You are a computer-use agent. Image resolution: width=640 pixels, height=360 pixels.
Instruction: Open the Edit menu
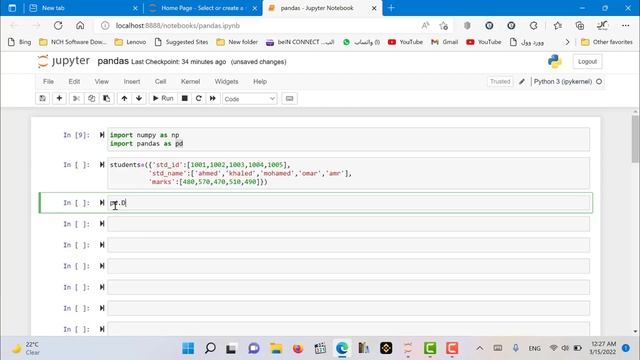click(x=74, y=81)
